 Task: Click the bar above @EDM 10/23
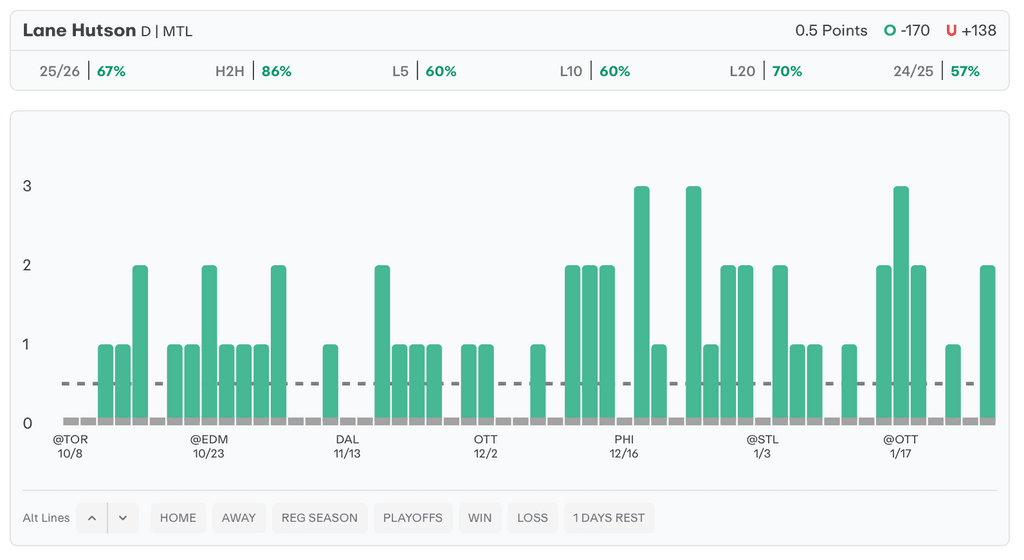click(209, 340)
